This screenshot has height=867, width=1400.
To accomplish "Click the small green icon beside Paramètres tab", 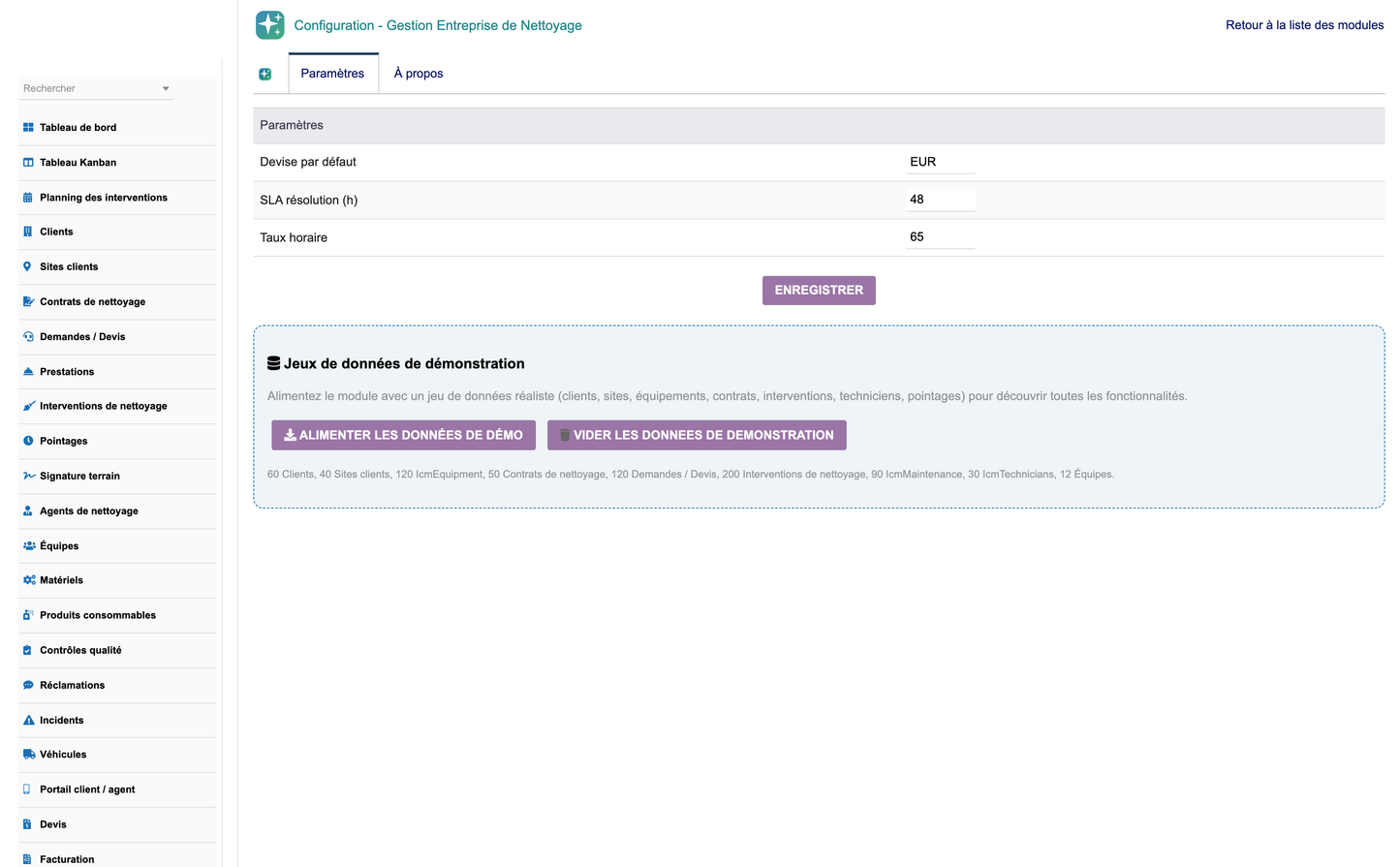I will (265, 74).
